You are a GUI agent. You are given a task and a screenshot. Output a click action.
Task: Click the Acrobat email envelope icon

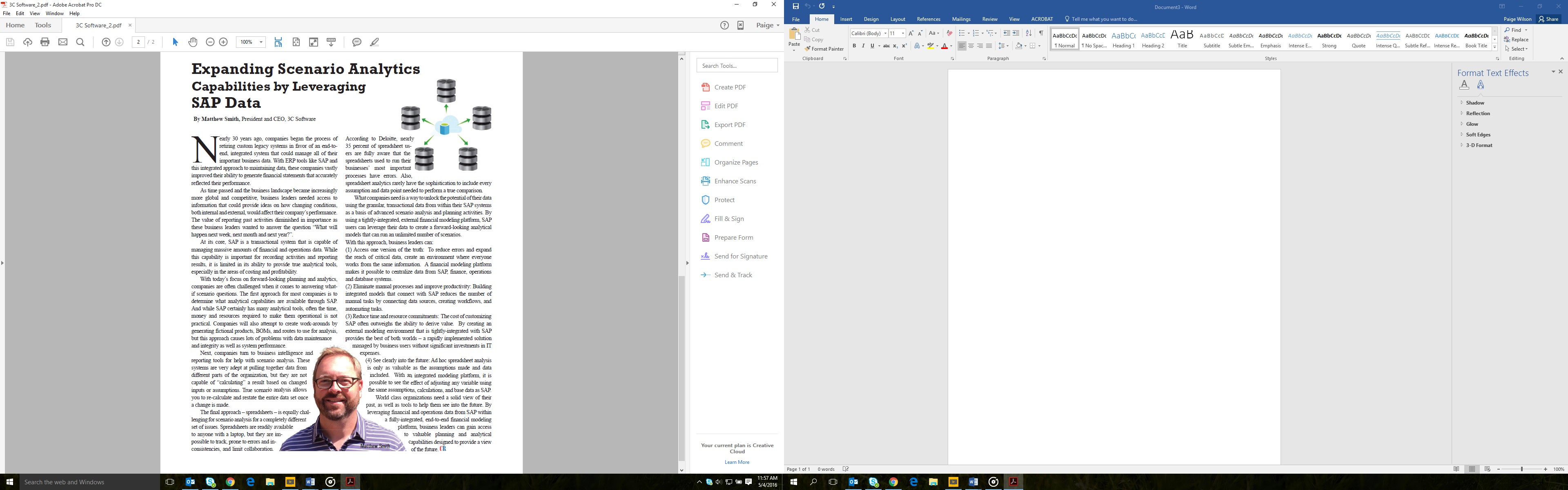click(x=63, y=42)
